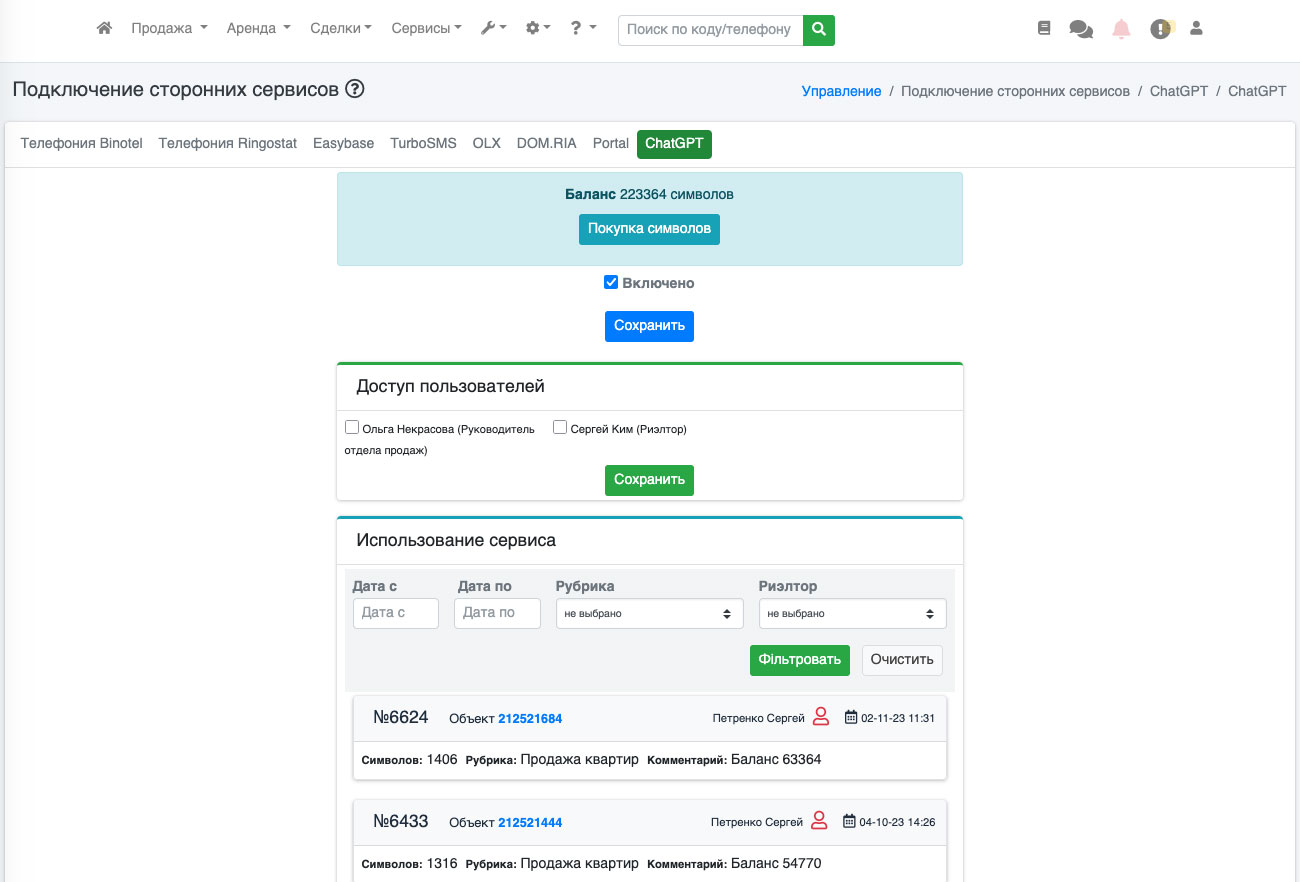
Task: Open the Риэлтор filter dropdown
Action: (852, 614)
